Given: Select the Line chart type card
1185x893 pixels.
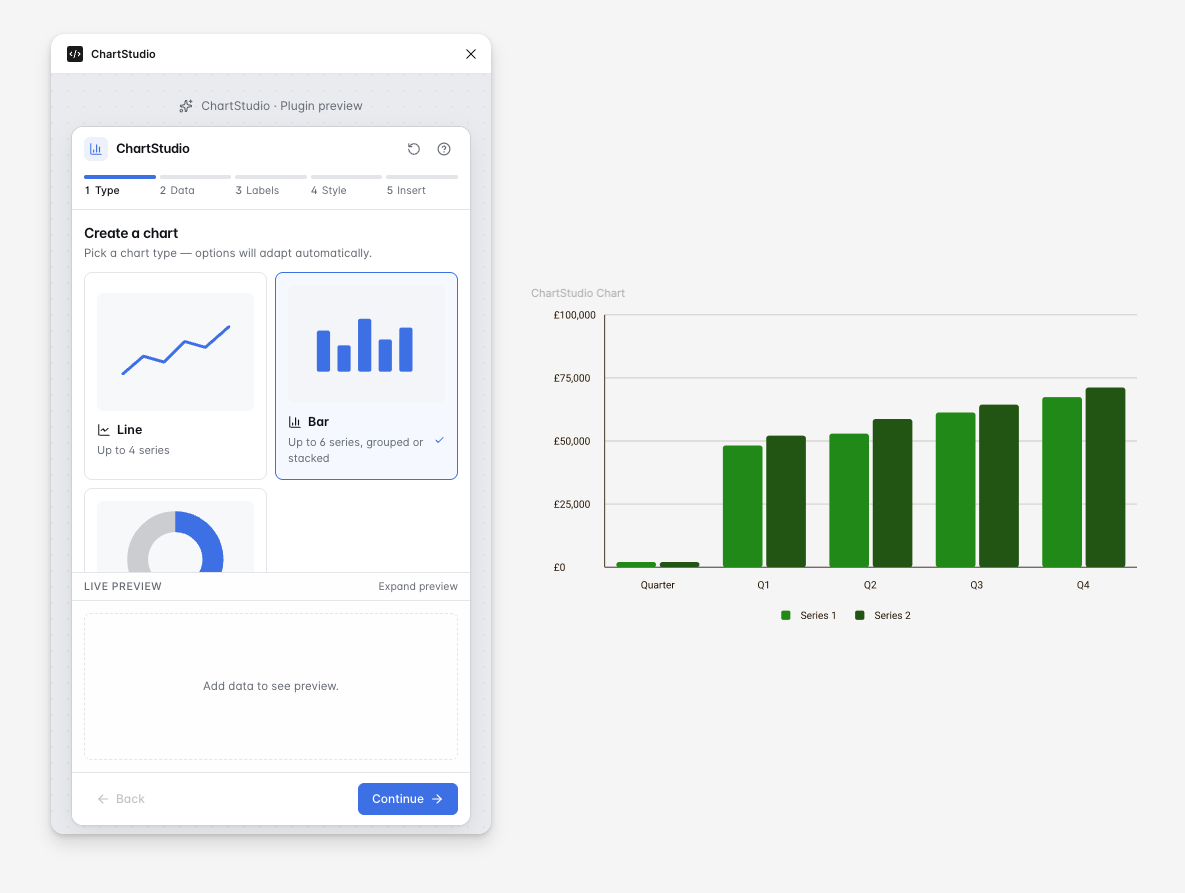Looking at the screenshot, I should pos(175,376).
